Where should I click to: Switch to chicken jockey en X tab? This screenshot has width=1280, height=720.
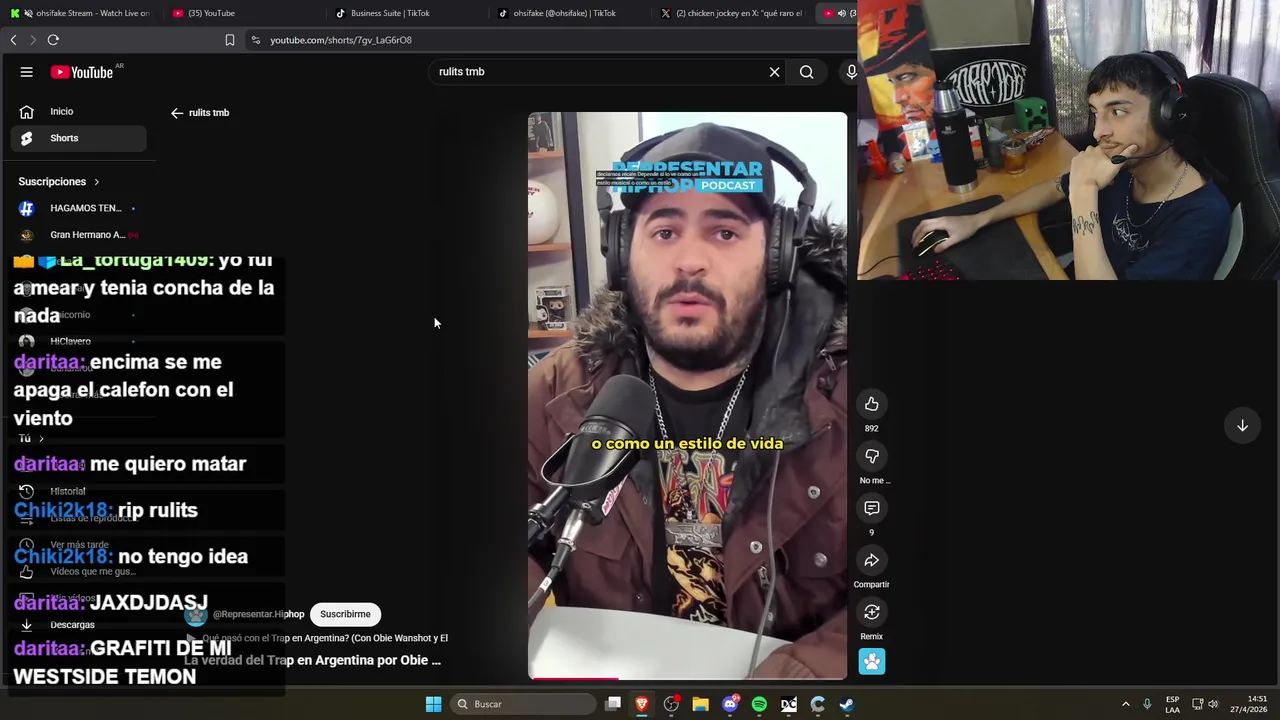click(732, 13)
